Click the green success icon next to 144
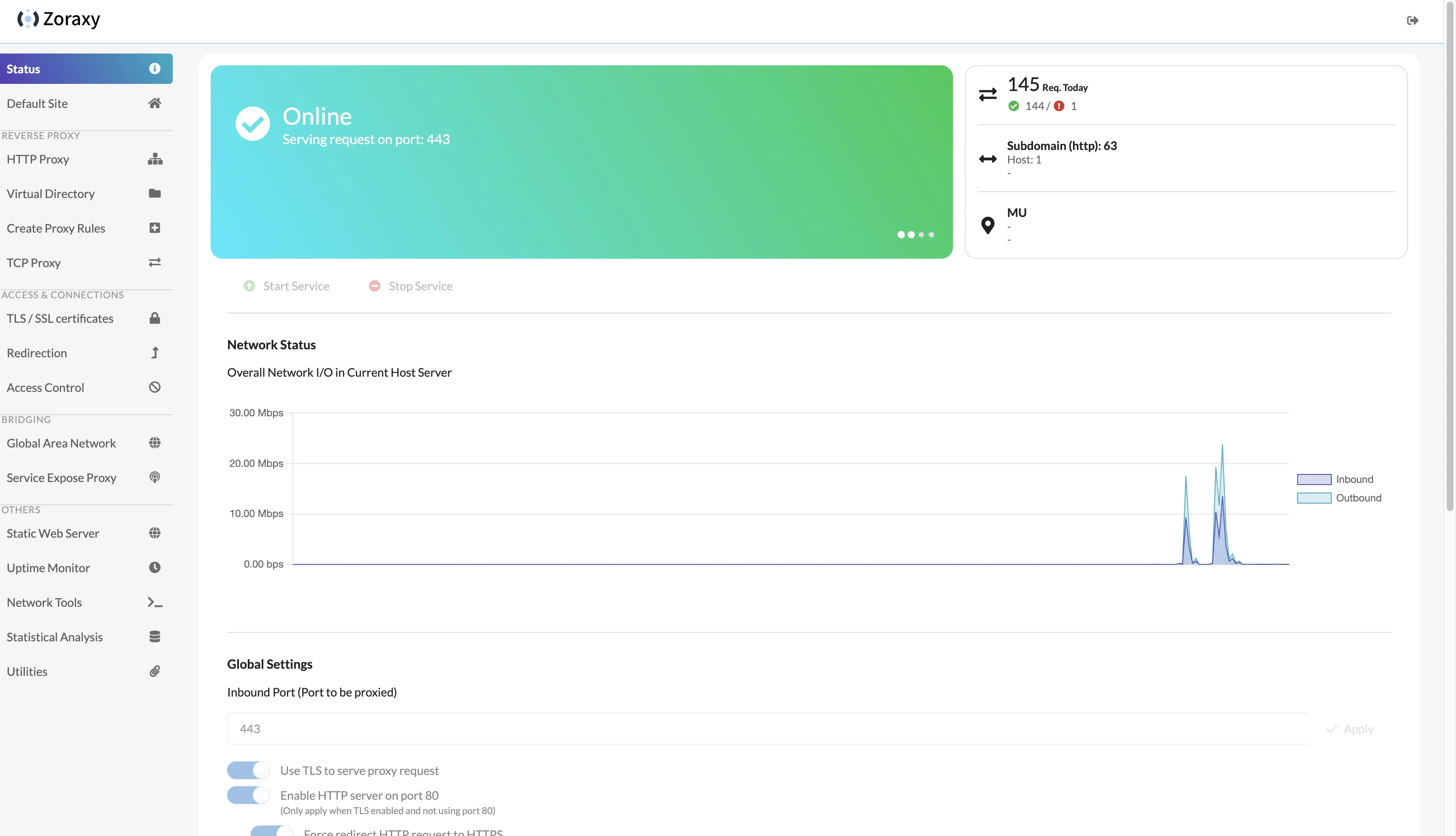The height and width of the screenshot is (836, 1456). 1014,106
